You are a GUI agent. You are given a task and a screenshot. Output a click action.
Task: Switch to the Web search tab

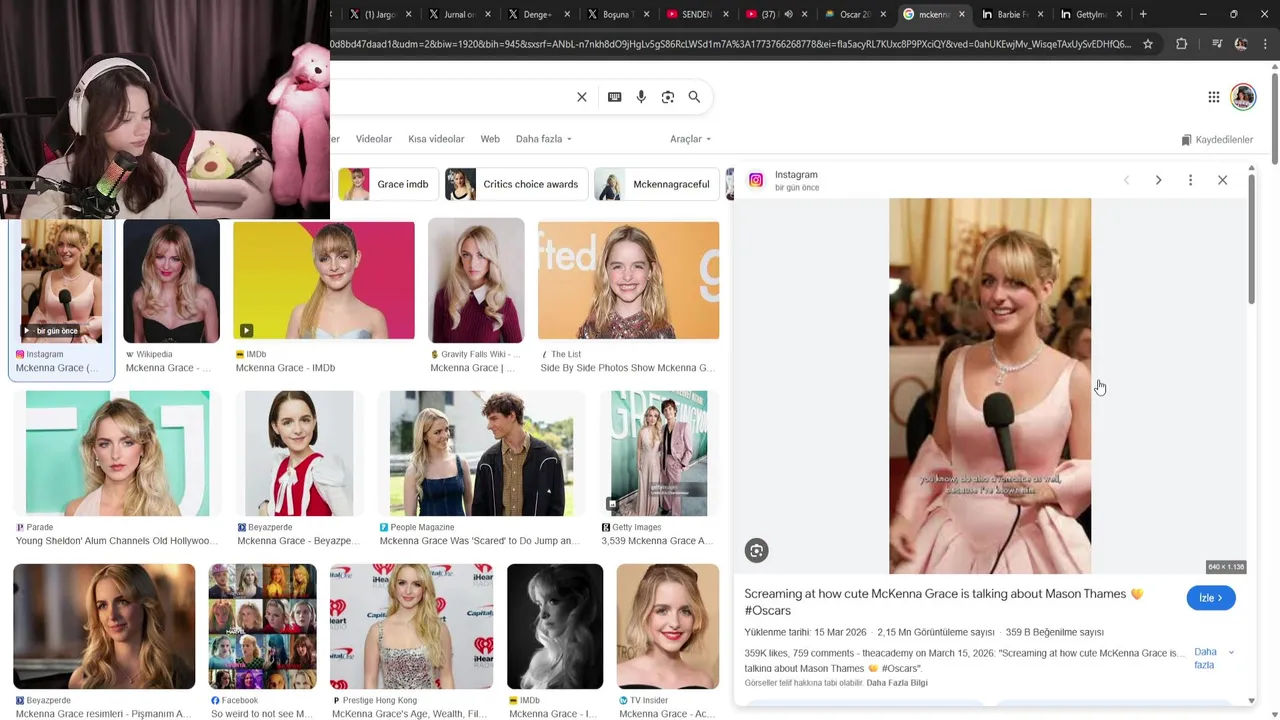(490, 139)
